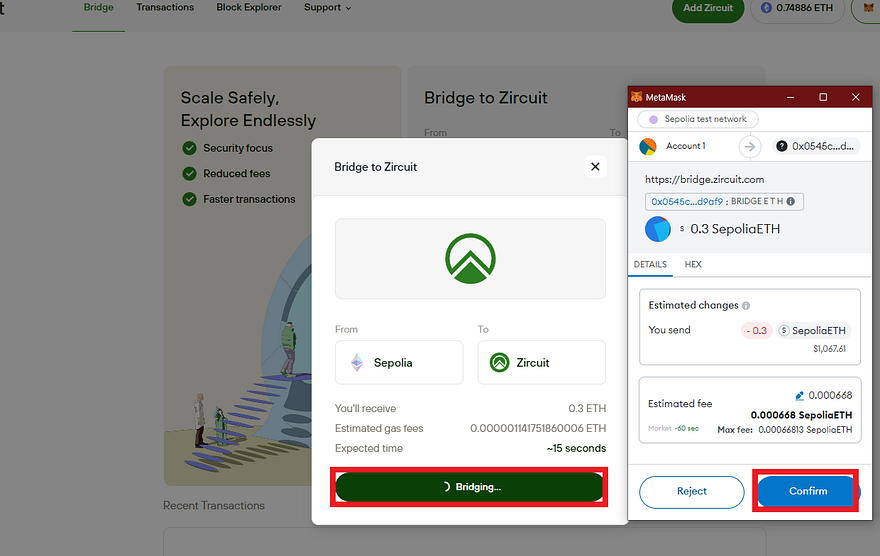Open the Transactions tab

165,7
